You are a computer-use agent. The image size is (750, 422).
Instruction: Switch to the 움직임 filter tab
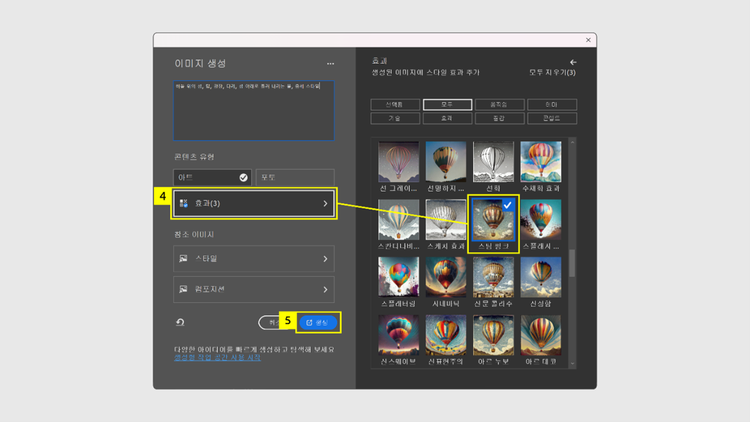499,104
